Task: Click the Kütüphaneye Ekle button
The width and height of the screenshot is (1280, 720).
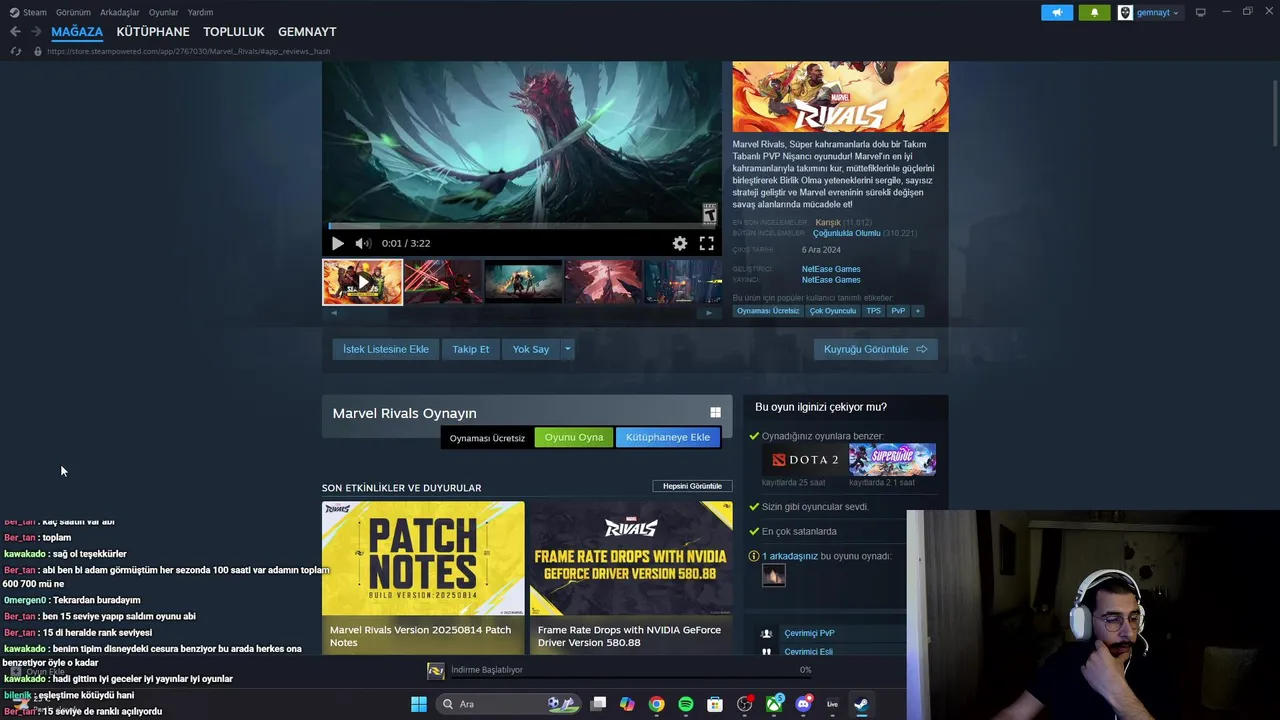Action: point(668,437)
